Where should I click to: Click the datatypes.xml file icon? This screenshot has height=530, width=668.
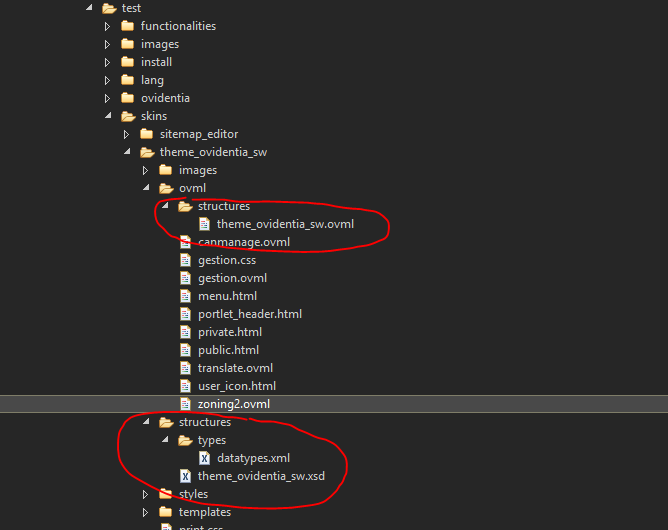[204, 458]
